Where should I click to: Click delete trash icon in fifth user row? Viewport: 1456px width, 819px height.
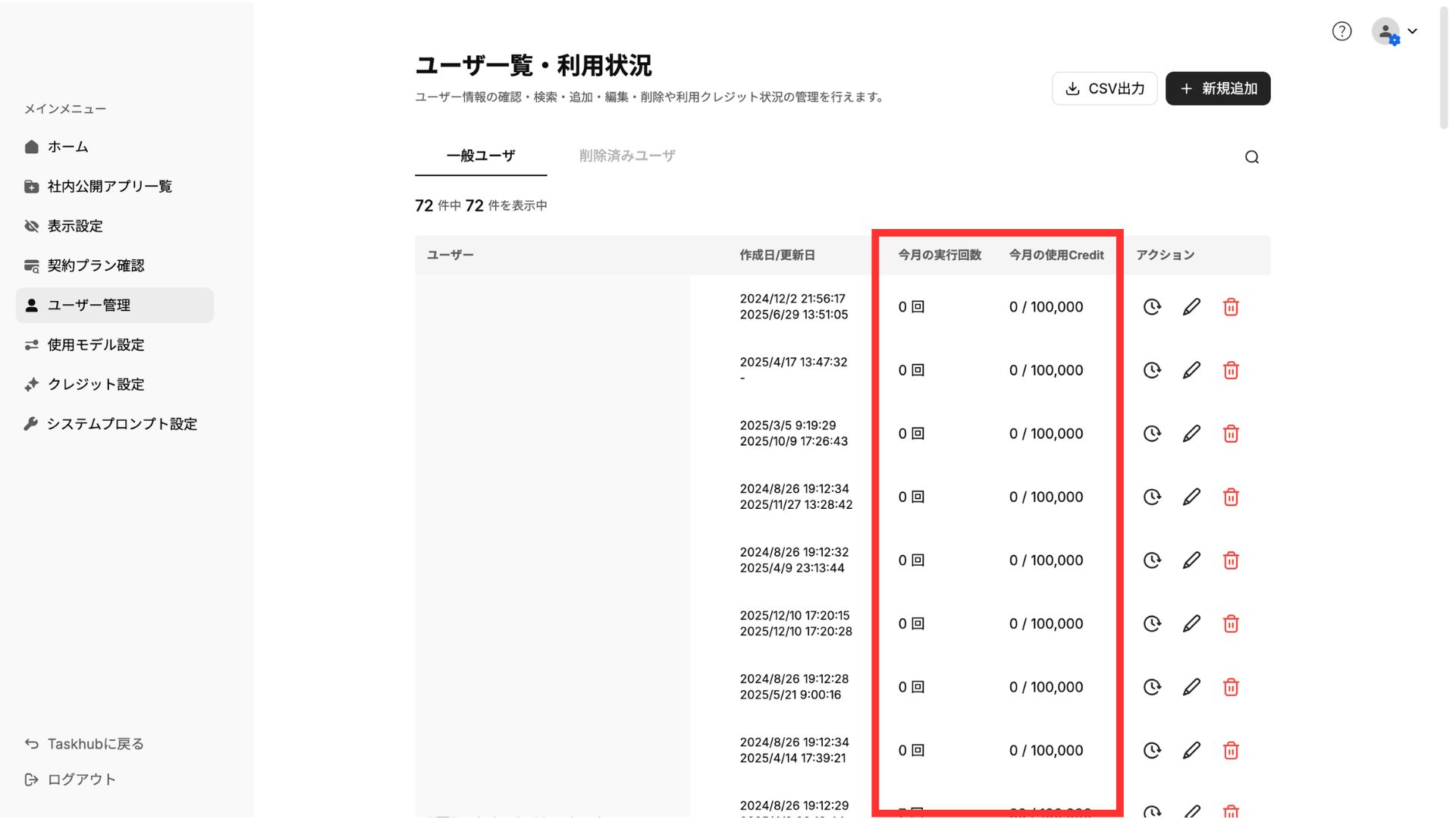point(1231,560)
